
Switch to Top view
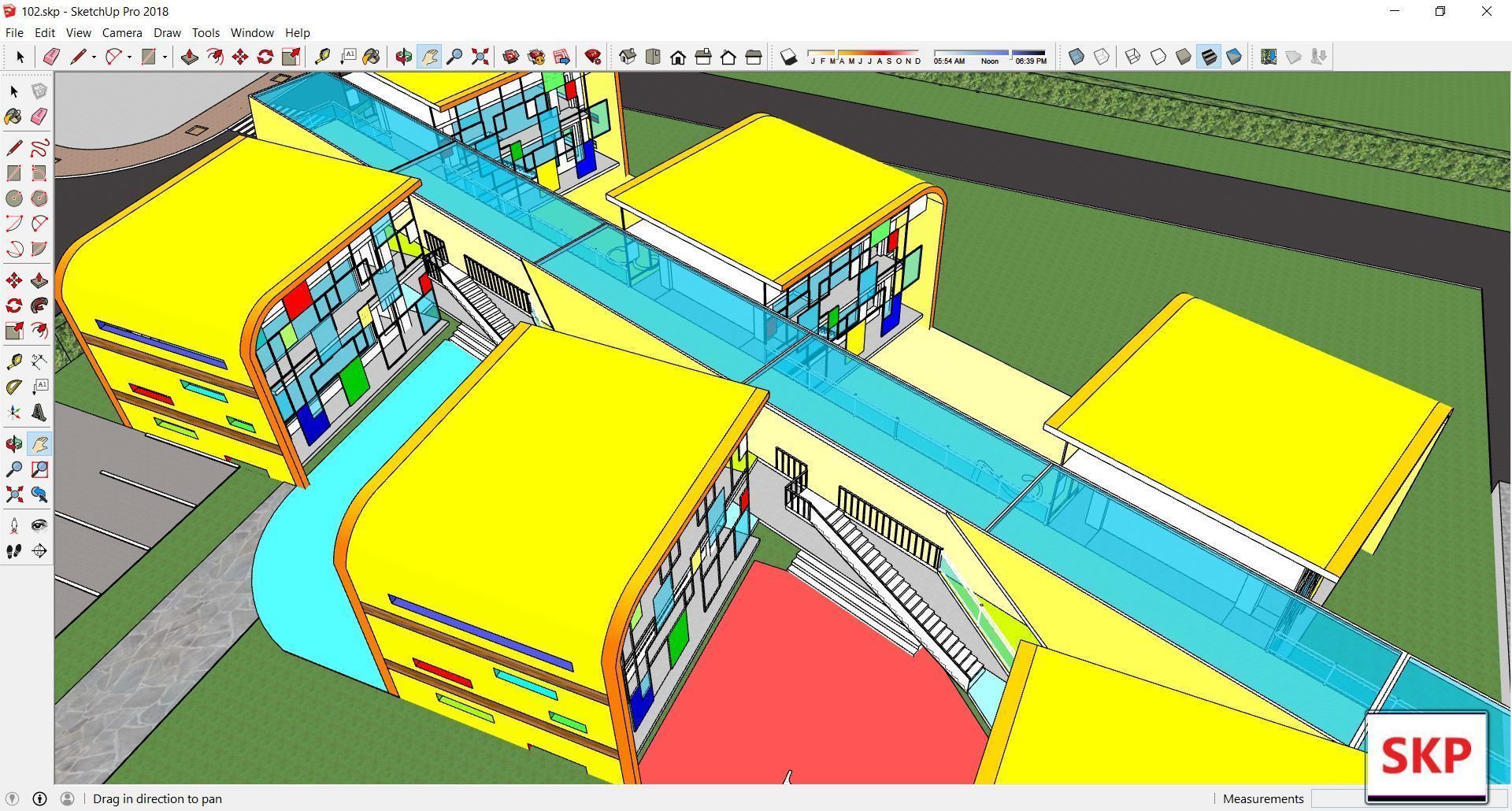click(x=653, y=57)
